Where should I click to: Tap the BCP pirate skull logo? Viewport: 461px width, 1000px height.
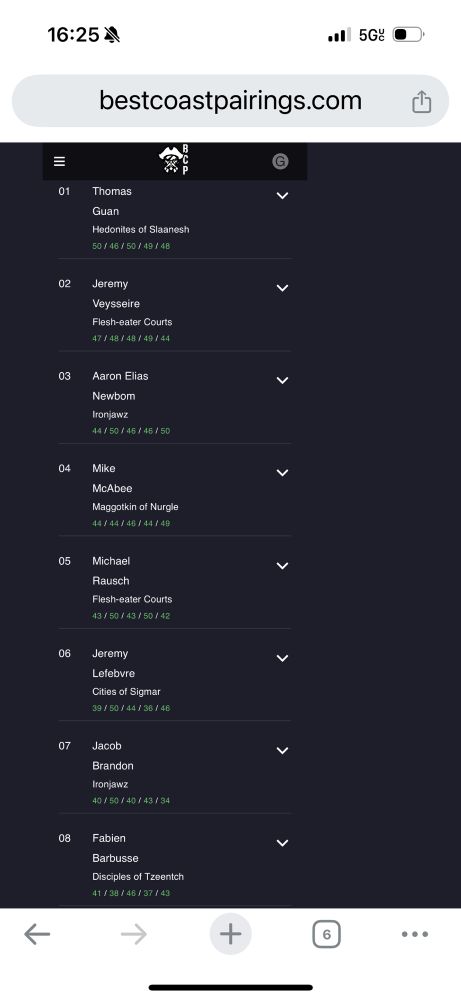coord(173,160)
